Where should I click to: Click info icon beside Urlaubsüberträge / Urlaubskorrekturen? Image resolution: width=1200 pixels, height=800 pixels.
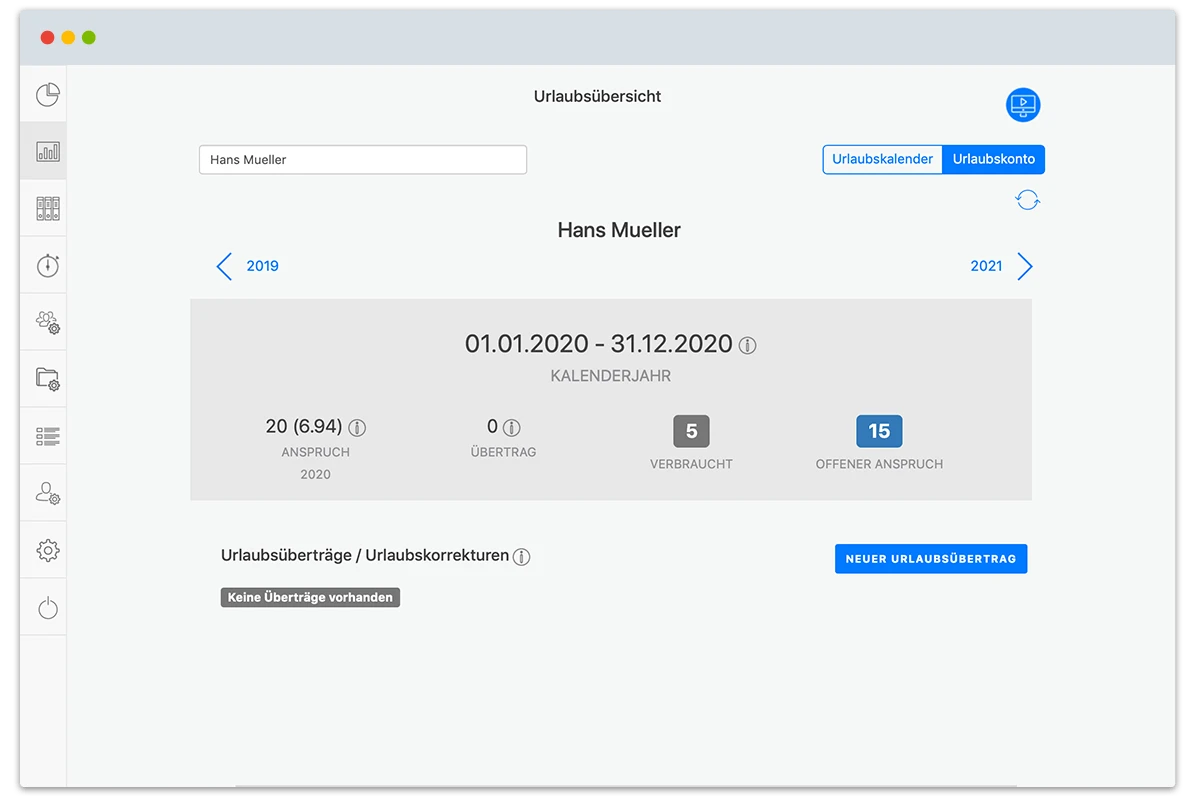[x=521, y=557]
